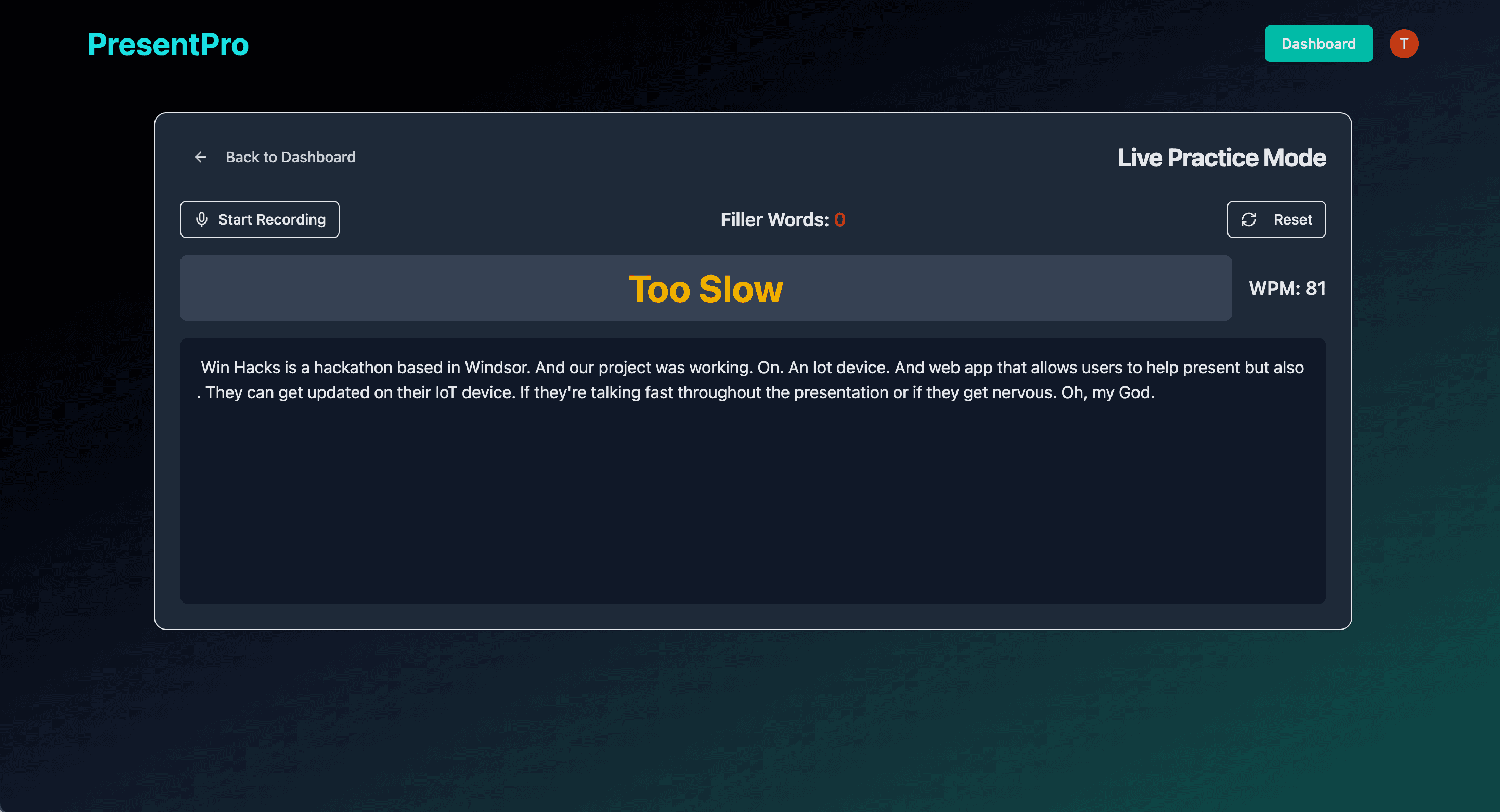1500x812 pixels.
Task: Click the Live Practice Mode heading
Action: coord(1222,158)
